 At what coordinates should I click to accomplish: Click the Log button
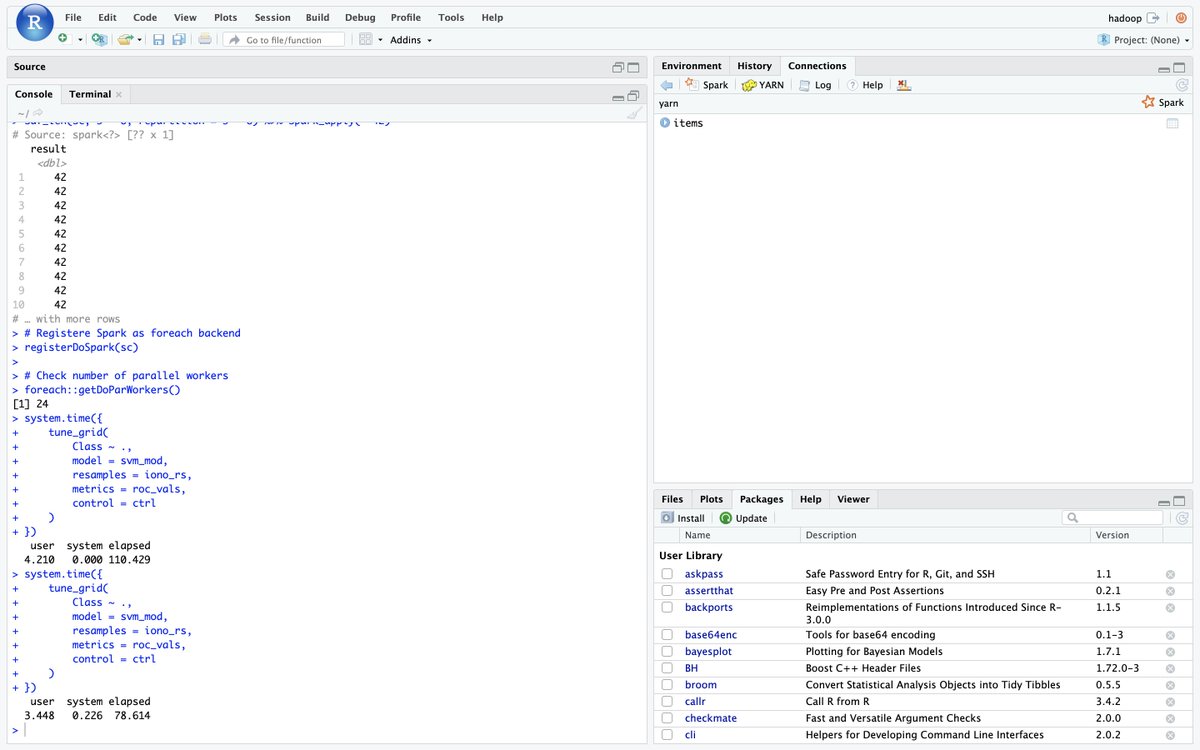[x=815, y=85]
